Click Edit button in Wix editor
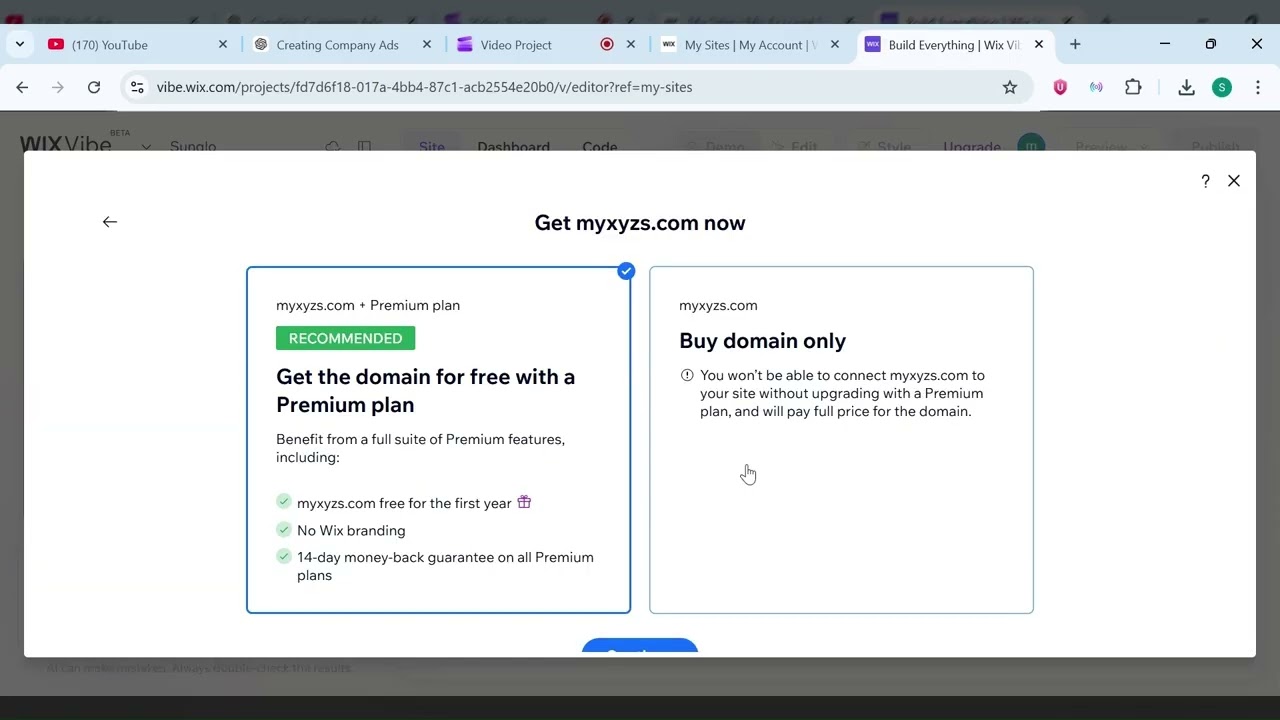Viewport: 1280px width, 720px height. [795, 146]
